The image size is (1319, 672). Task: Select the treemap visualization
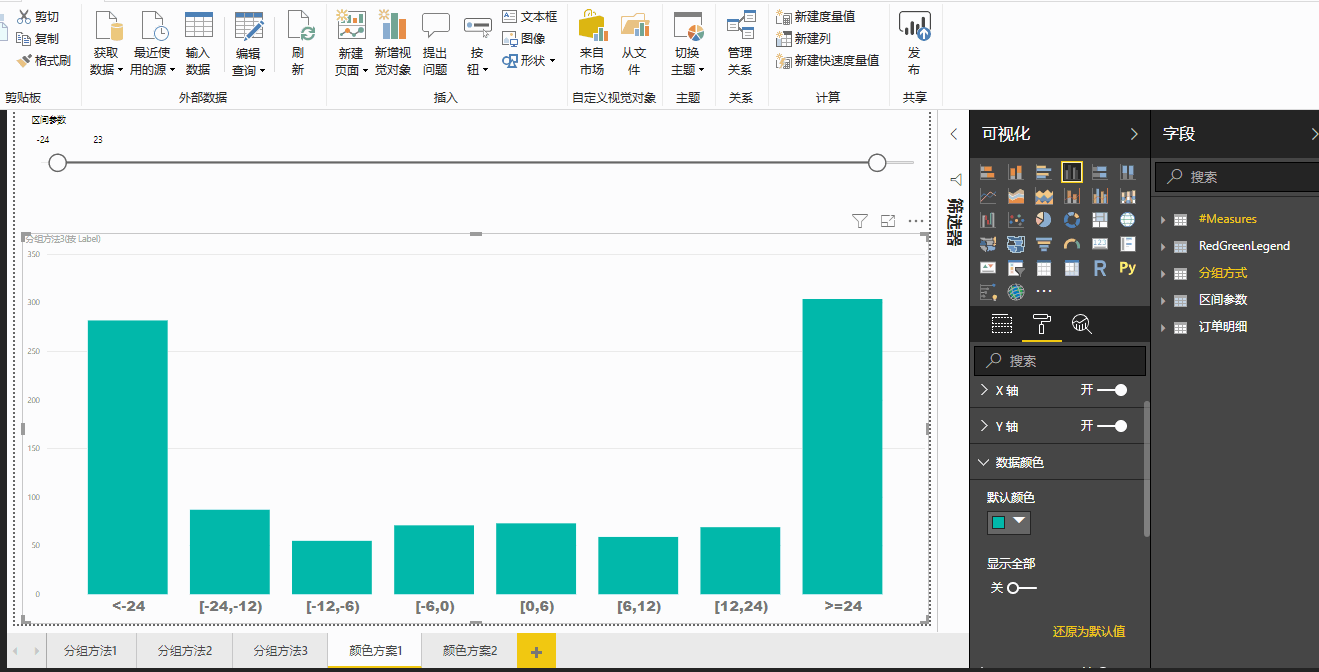click(x=1100, y=219)
